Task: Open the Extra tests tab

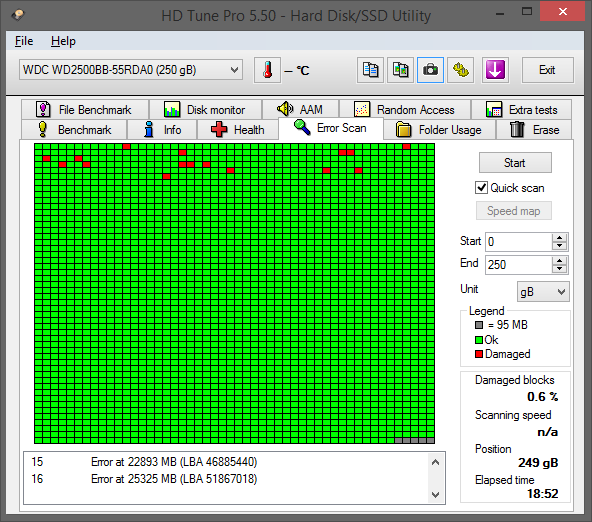Action: tap(521, 110)
